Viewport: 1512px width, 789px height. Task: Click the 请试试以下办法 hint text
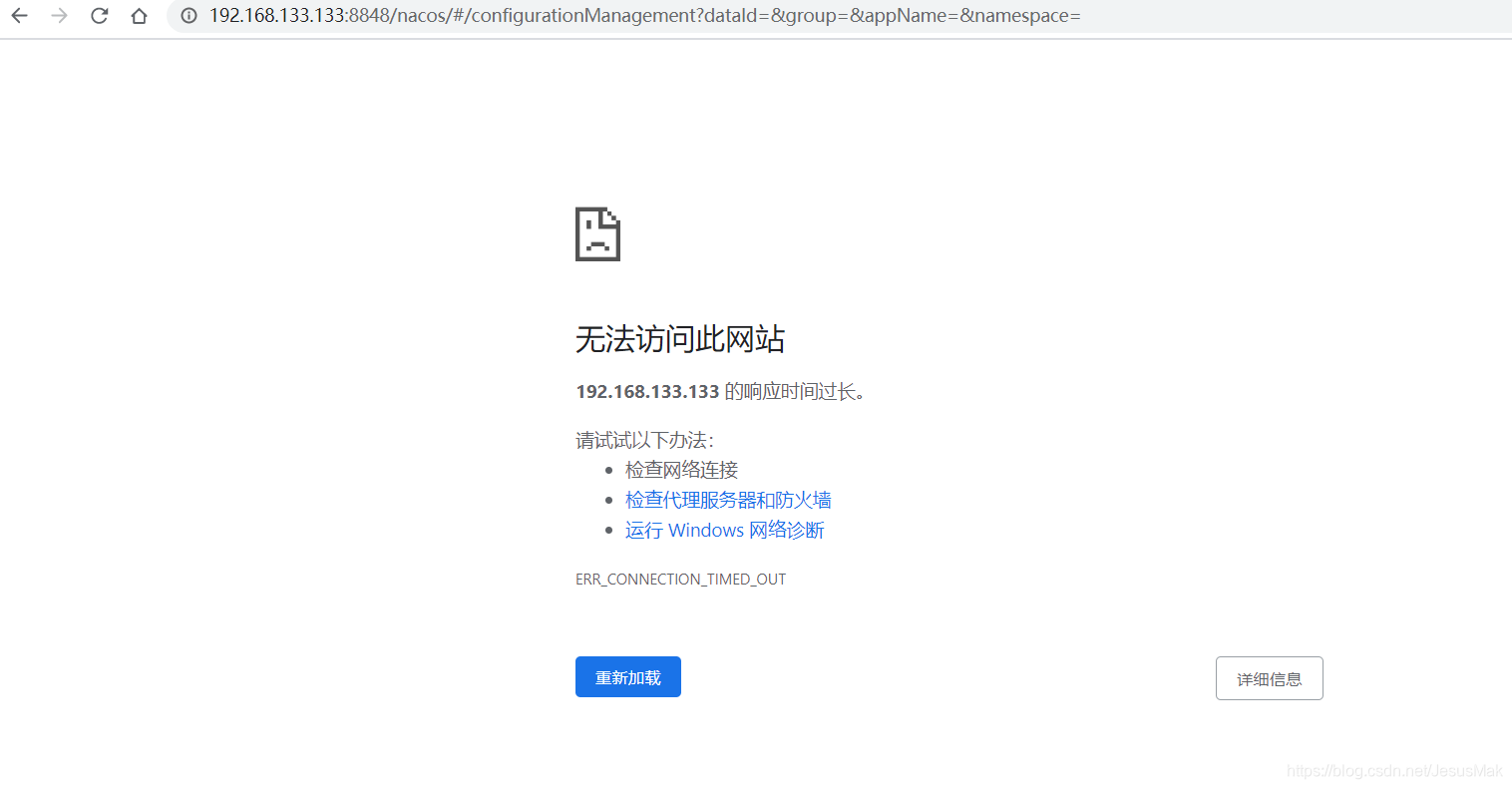(645, 440)
